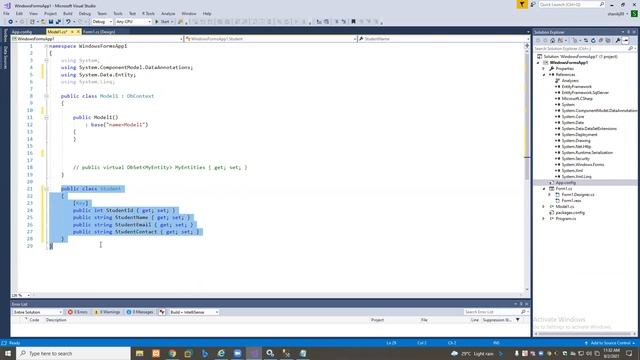Click the Home icon in Solution Explorer
The image size is (640, 360).
(553, 40)
